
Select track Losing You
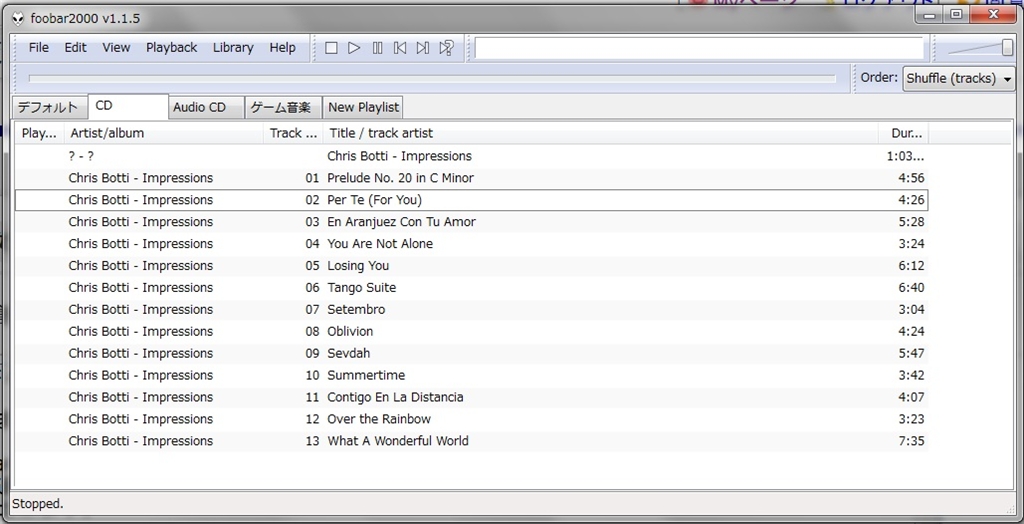click(x=471, y=266)
